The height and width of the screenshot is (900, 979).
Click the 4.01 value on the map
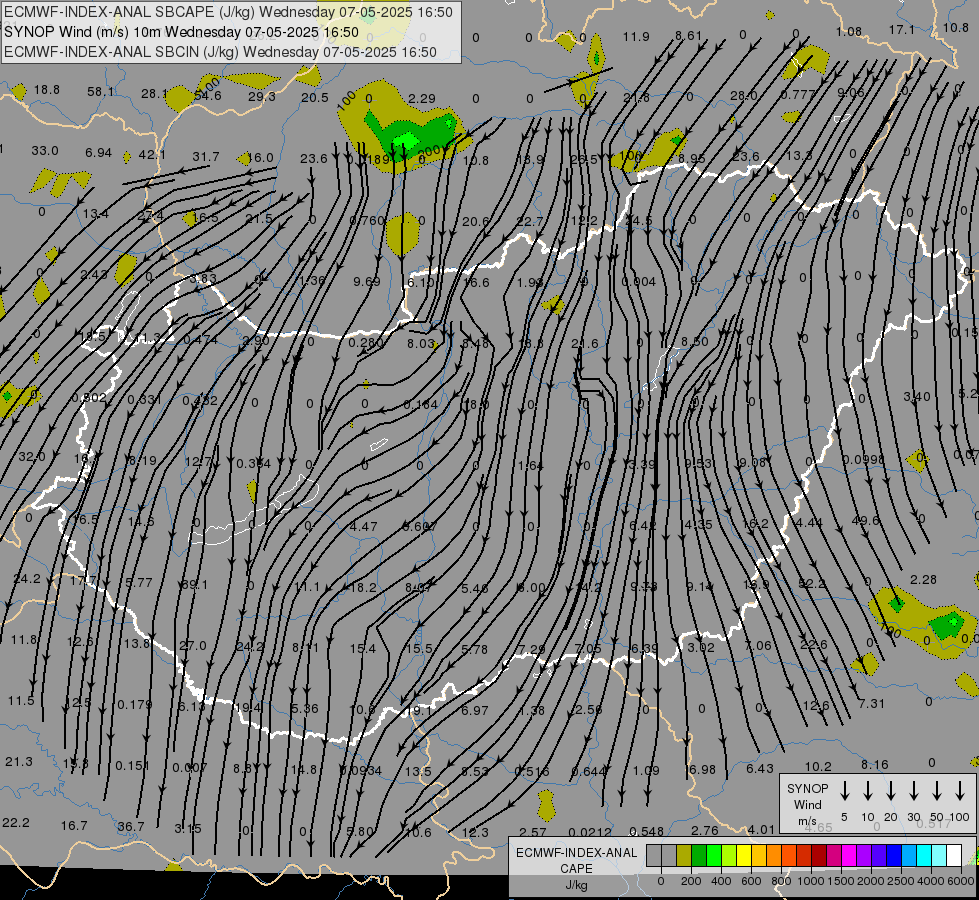(761, 829)
